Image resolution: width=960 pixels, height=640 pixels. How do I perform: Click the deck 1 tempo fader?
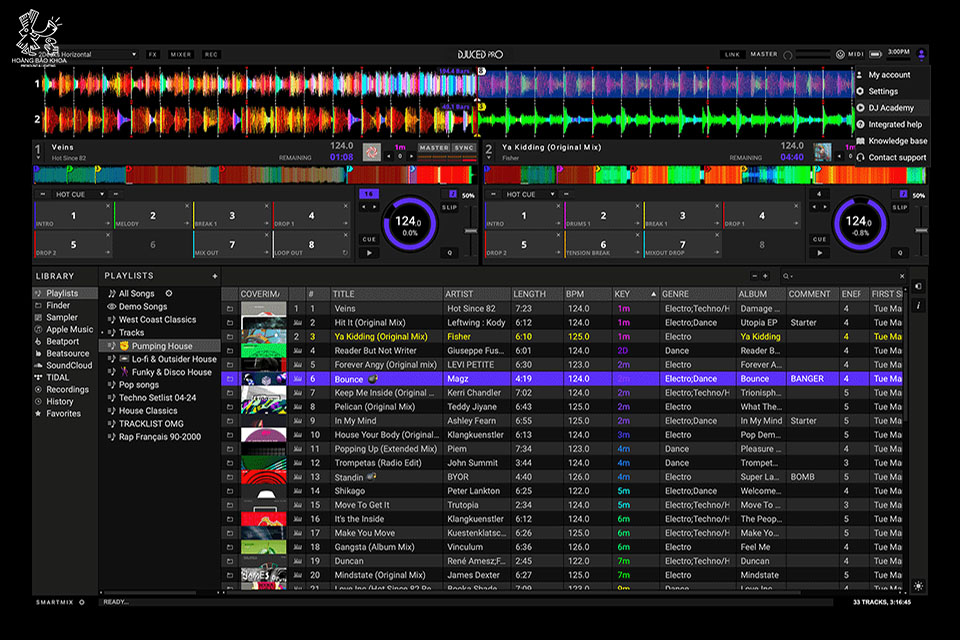(x=470, y=231)
